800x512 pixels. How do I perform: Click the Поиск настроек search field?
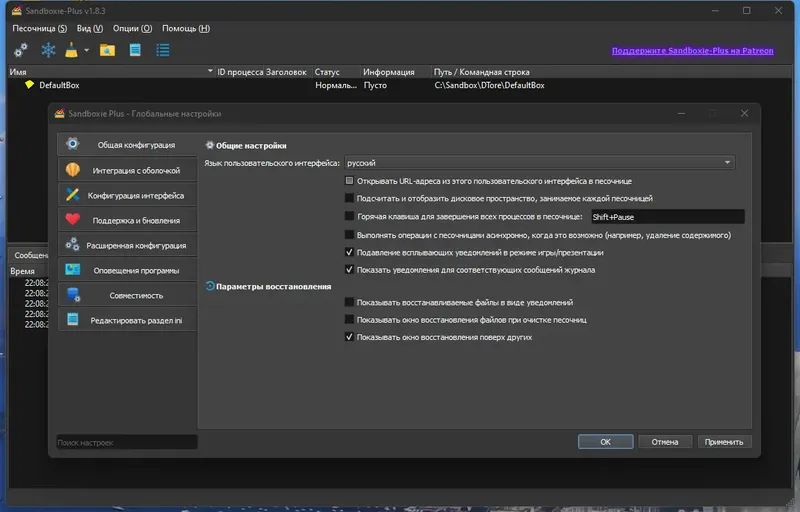tap(127, 442)
